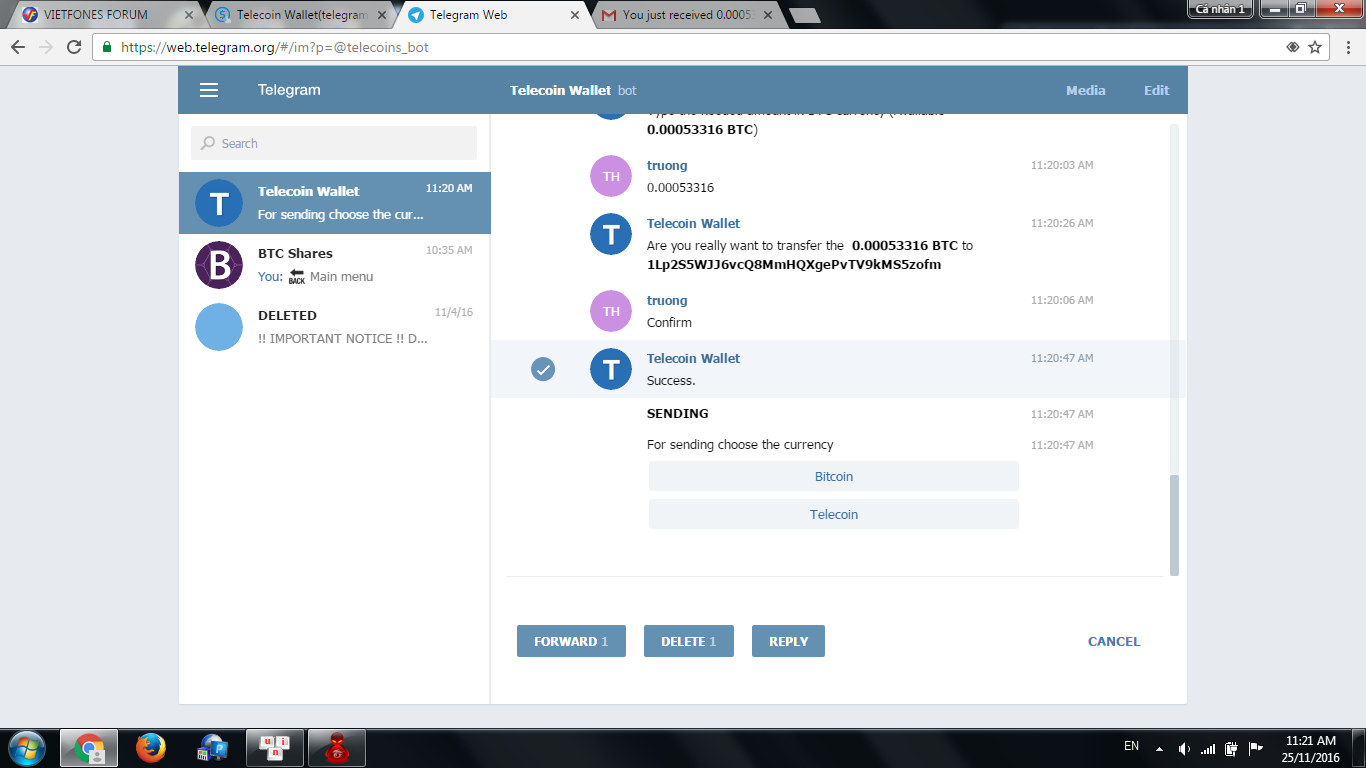Click the Telecoin Wallet avatar in chat list
Screen dimensions: 1366x768
(x=219, y=203)
